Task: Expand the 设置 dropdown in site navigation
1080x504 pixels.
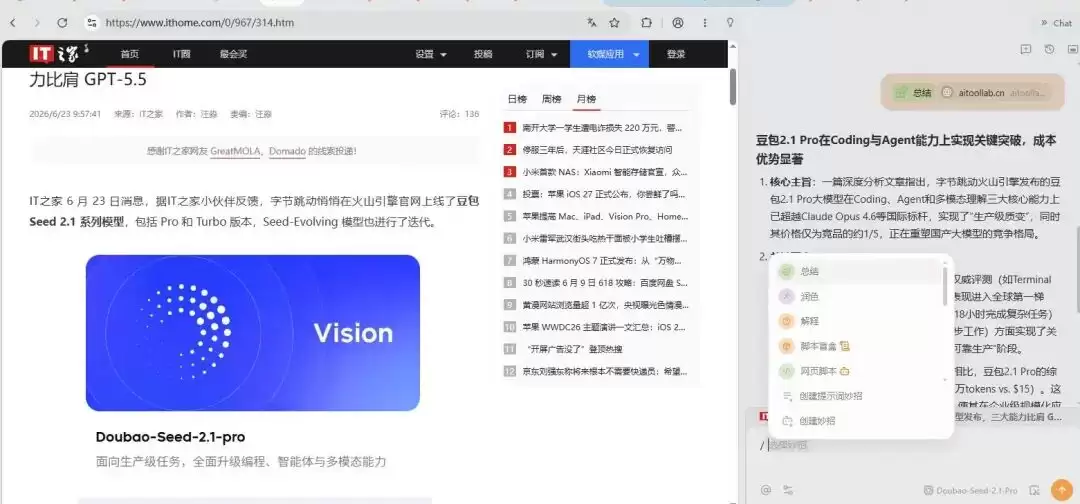Action: tap(431, 54)
